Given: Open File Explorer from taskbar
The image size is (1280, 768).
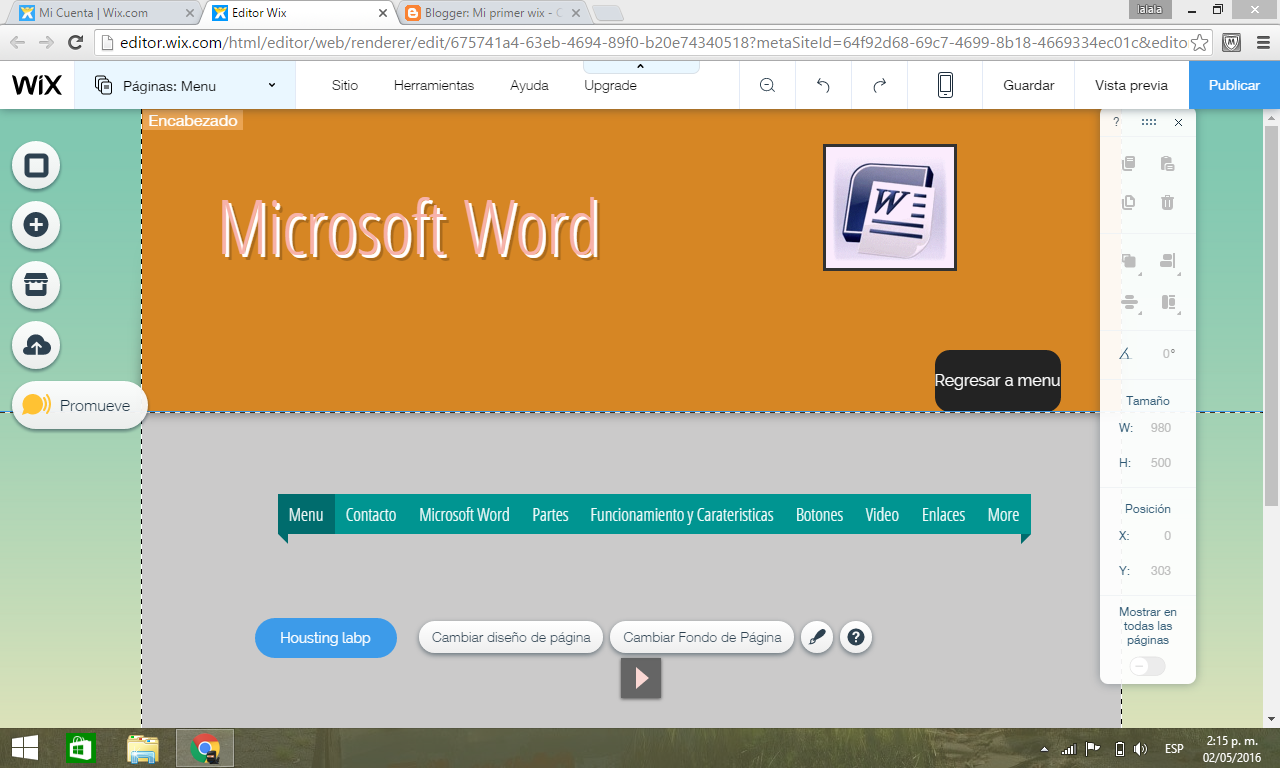Looking at the screenshot, I should (143, 748).
